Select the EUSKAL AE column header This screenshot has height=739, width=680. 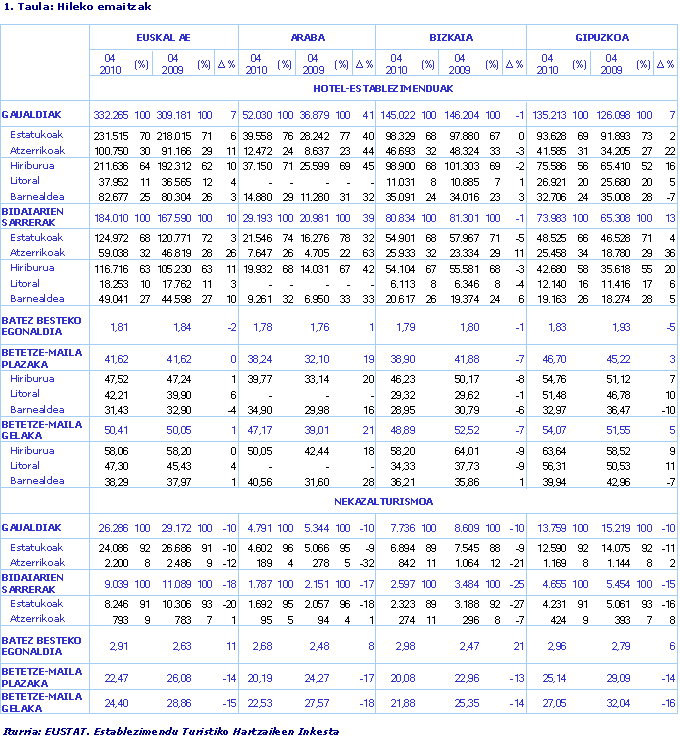[x=164, y=37]
